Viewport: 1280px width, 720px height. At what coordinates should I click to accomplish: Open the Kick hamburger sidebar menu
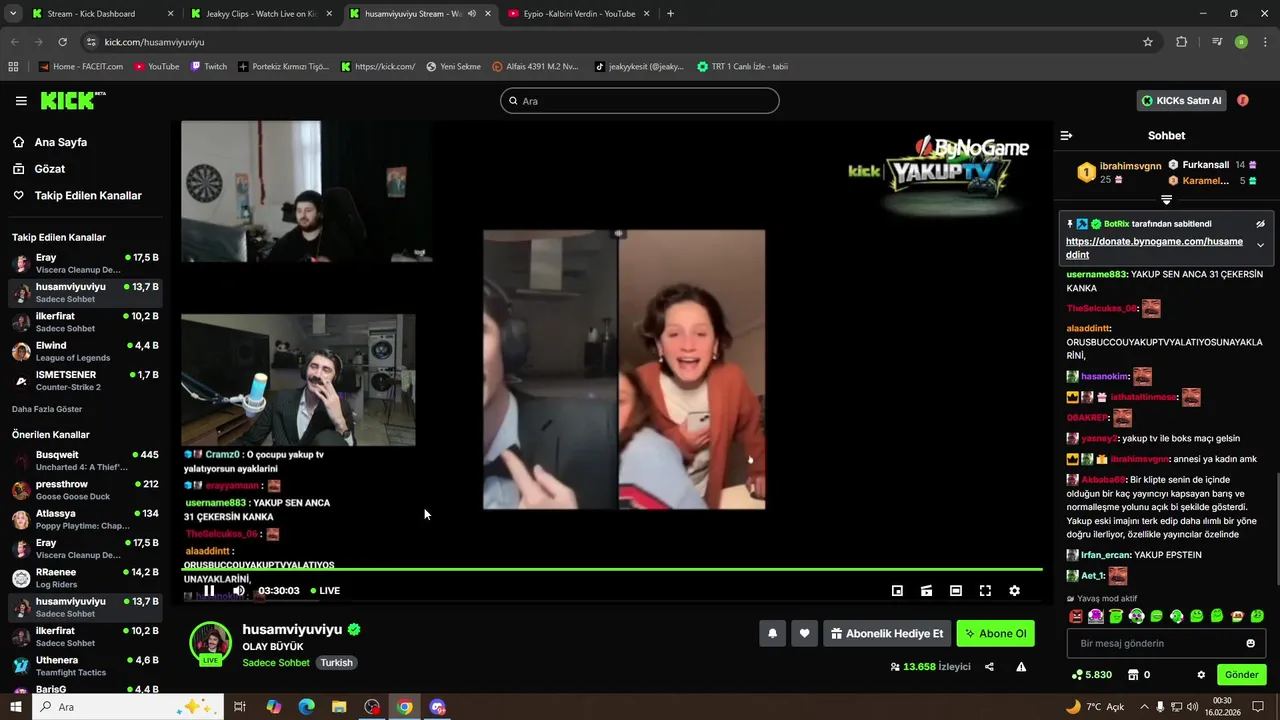tap(21, 101)
